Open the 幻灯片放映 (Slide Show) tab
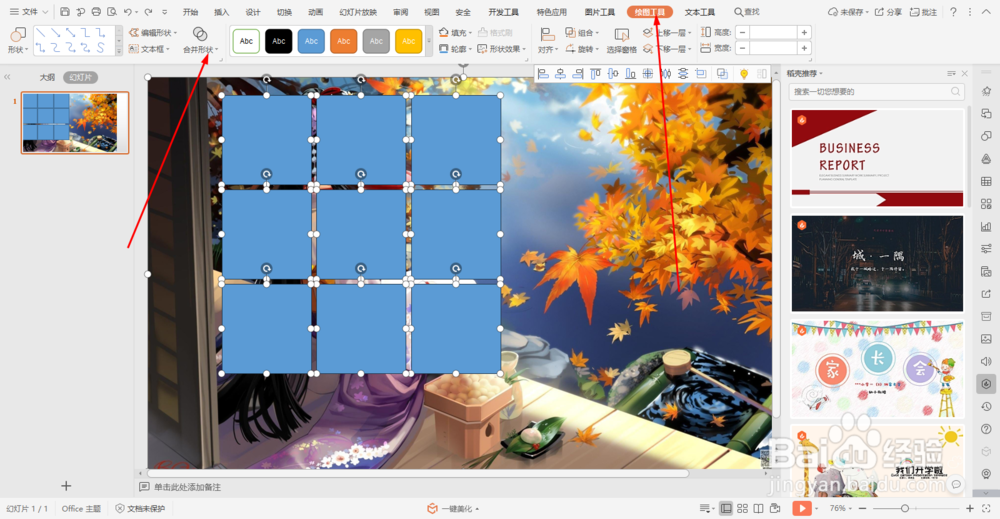 [x=358, y=12]
